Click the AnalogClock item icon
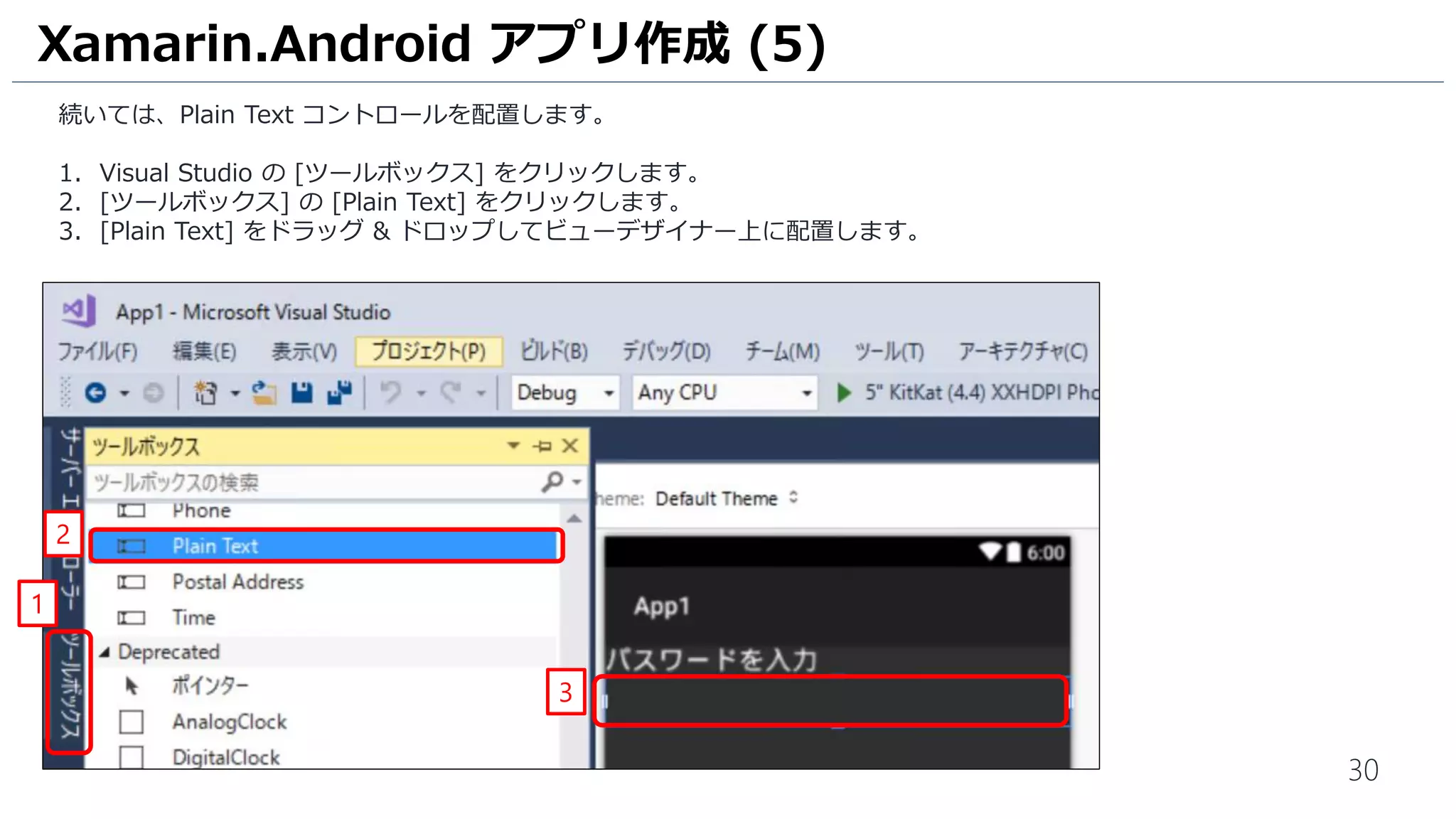1456x819 pixels. (x=132, y=722)
